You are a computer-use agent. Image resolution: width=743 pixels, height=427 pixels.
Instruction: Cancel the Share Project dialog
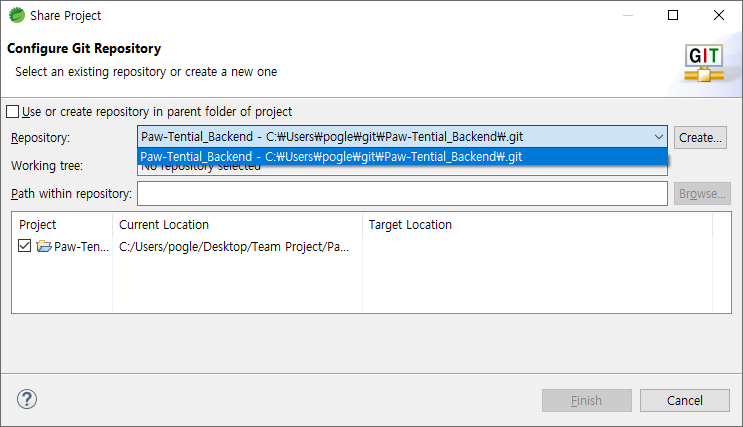[x=685, y=400]
